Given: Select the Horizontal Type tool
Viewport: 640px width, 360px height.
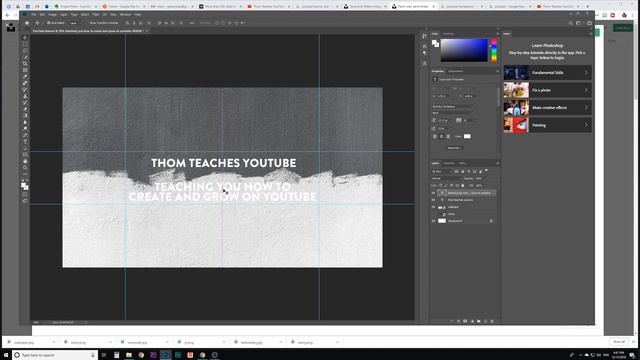Looking at the screenshot, I should (25, 142).
